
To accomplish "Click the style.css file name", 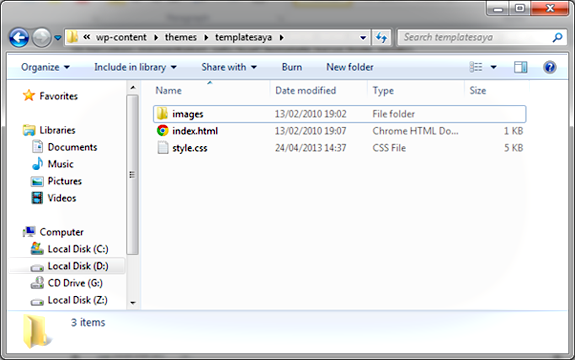I will click(x=190, y=148).
